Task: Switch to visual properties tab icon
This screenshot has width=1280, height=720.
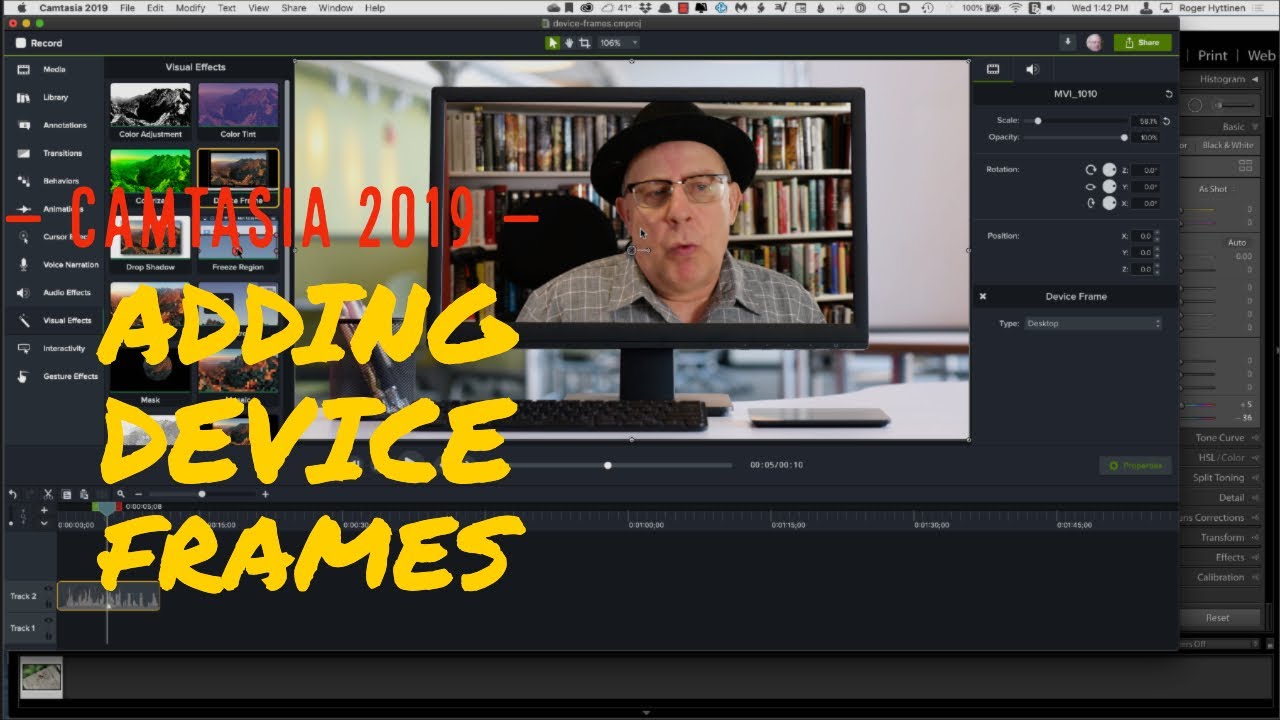Action: pyautogui.click(x=993, y=69)
